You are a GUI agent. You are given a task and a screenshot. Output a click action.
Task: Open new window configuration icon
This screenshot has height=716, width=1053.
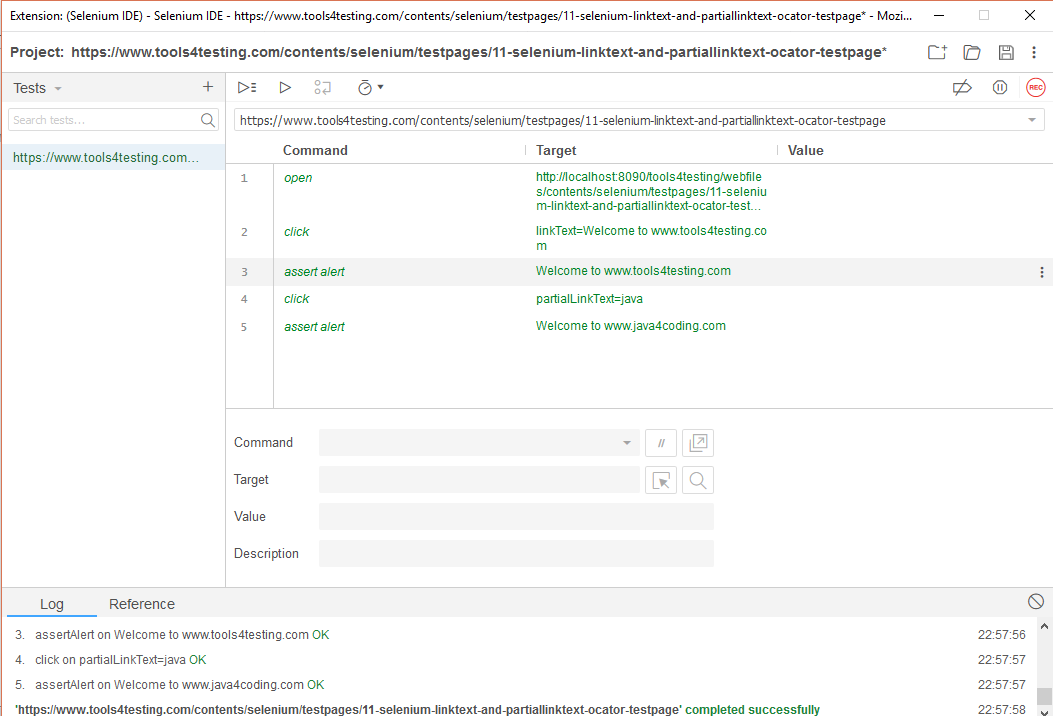click(698, 443)
